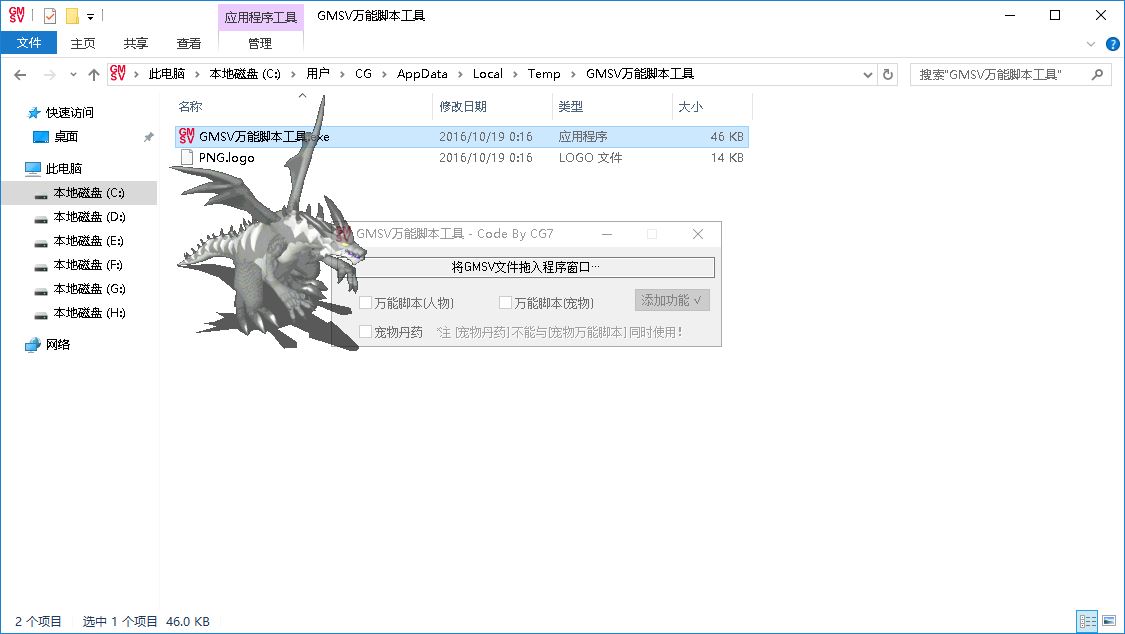The image size is (1125, 634).
Task: Click the Back navigation arrow
Action: (20, 74)
